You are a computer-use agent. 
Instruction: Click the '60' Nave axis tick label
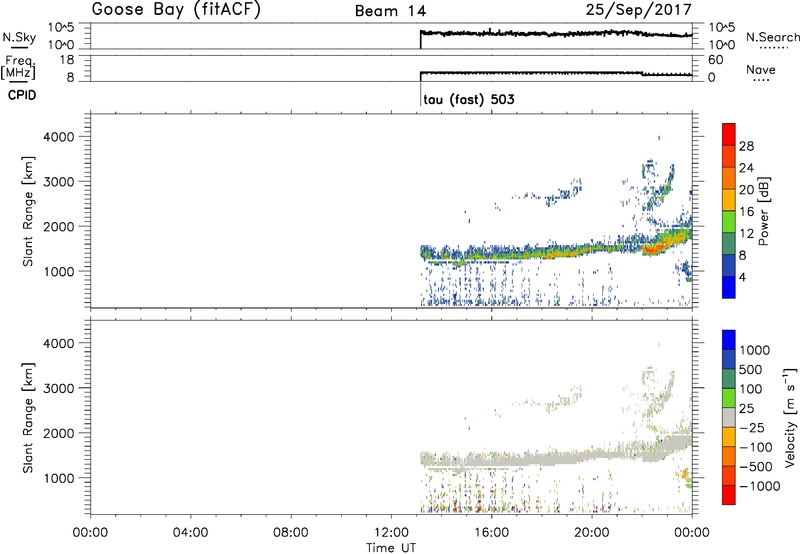tap(715, 60)
